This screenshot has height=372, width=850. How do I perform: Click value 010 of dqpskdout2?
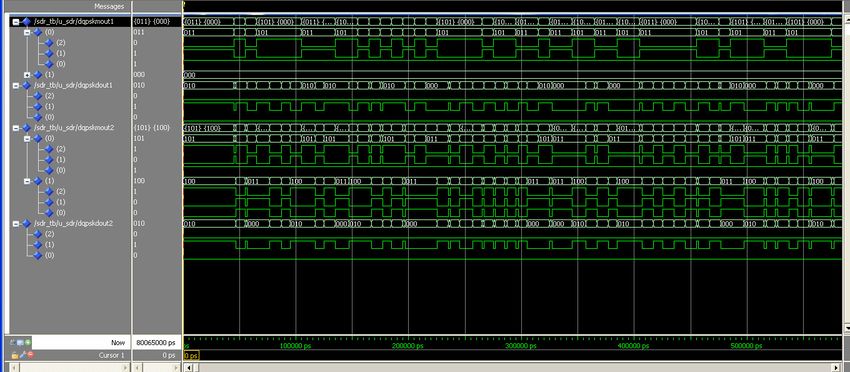click(x=139, y=223)
